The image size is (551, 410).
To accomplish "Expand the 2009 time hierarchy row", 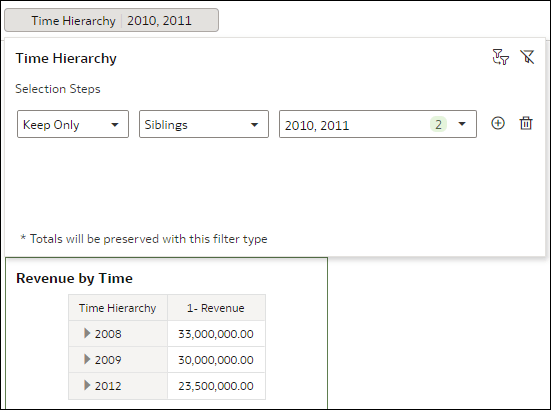I will [87, 359].
